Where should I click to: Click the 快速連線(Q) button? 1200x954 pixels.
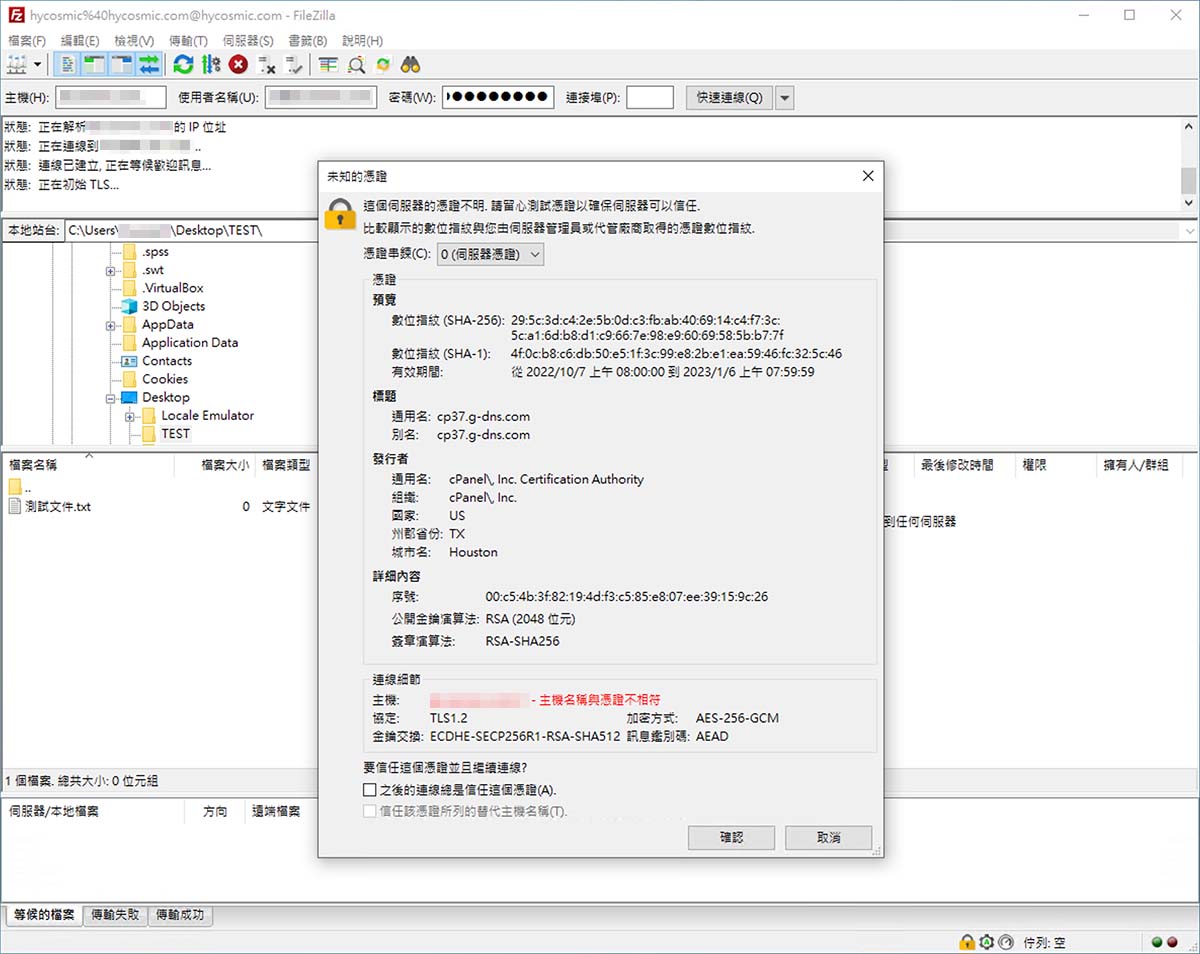point(729,98)
